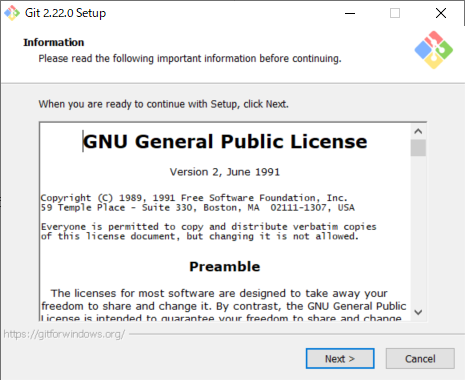Image resolution: width=465 pixels, height=380 pixels.
Task: Click the Git icon in the title bar
Action: [12, 13]
